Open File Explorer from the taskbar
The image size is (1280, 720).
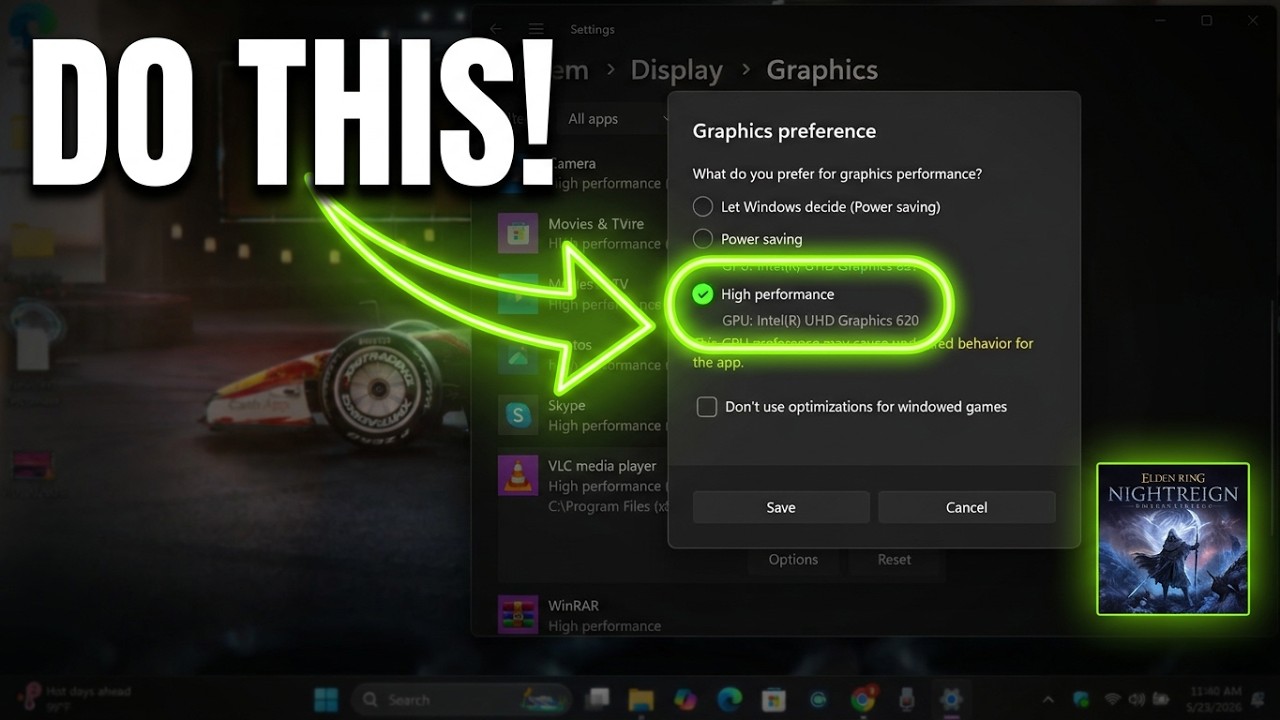pyautogui.click(x=641, y=699)
